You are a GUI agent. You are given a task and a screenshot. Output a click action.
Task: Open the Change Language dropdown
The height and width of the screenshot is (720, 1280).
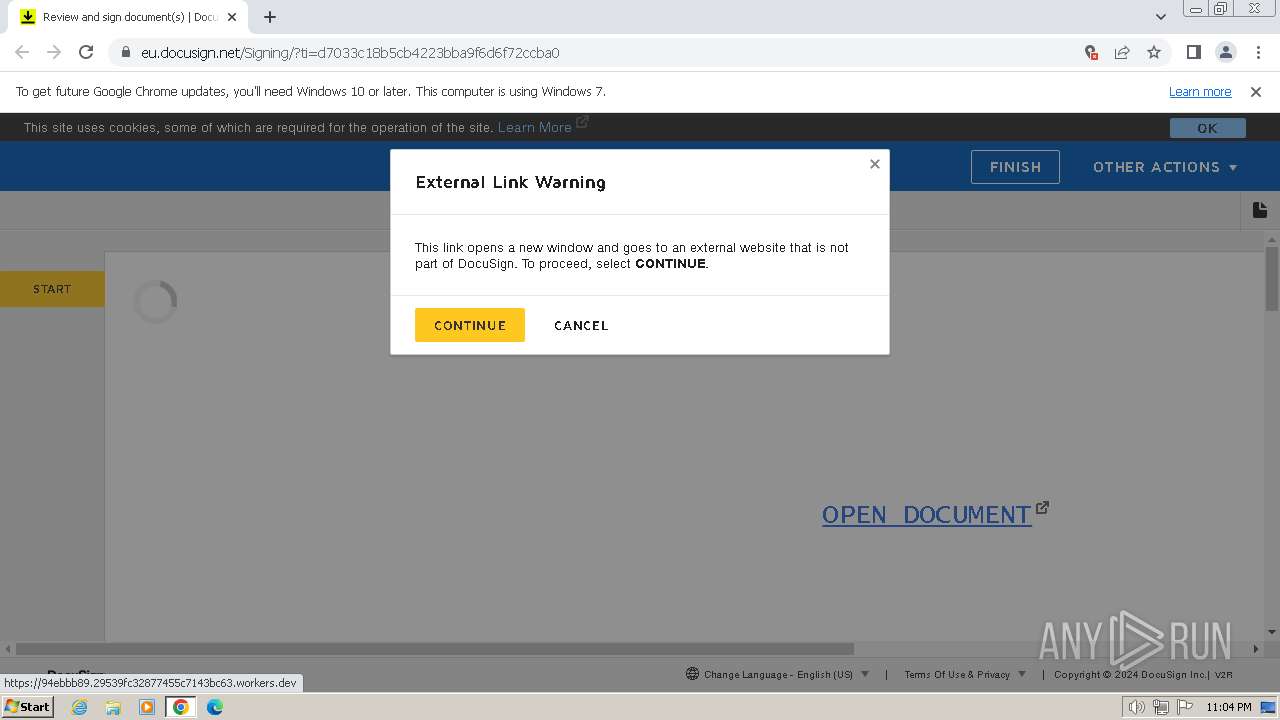click(x=778, y=674)
